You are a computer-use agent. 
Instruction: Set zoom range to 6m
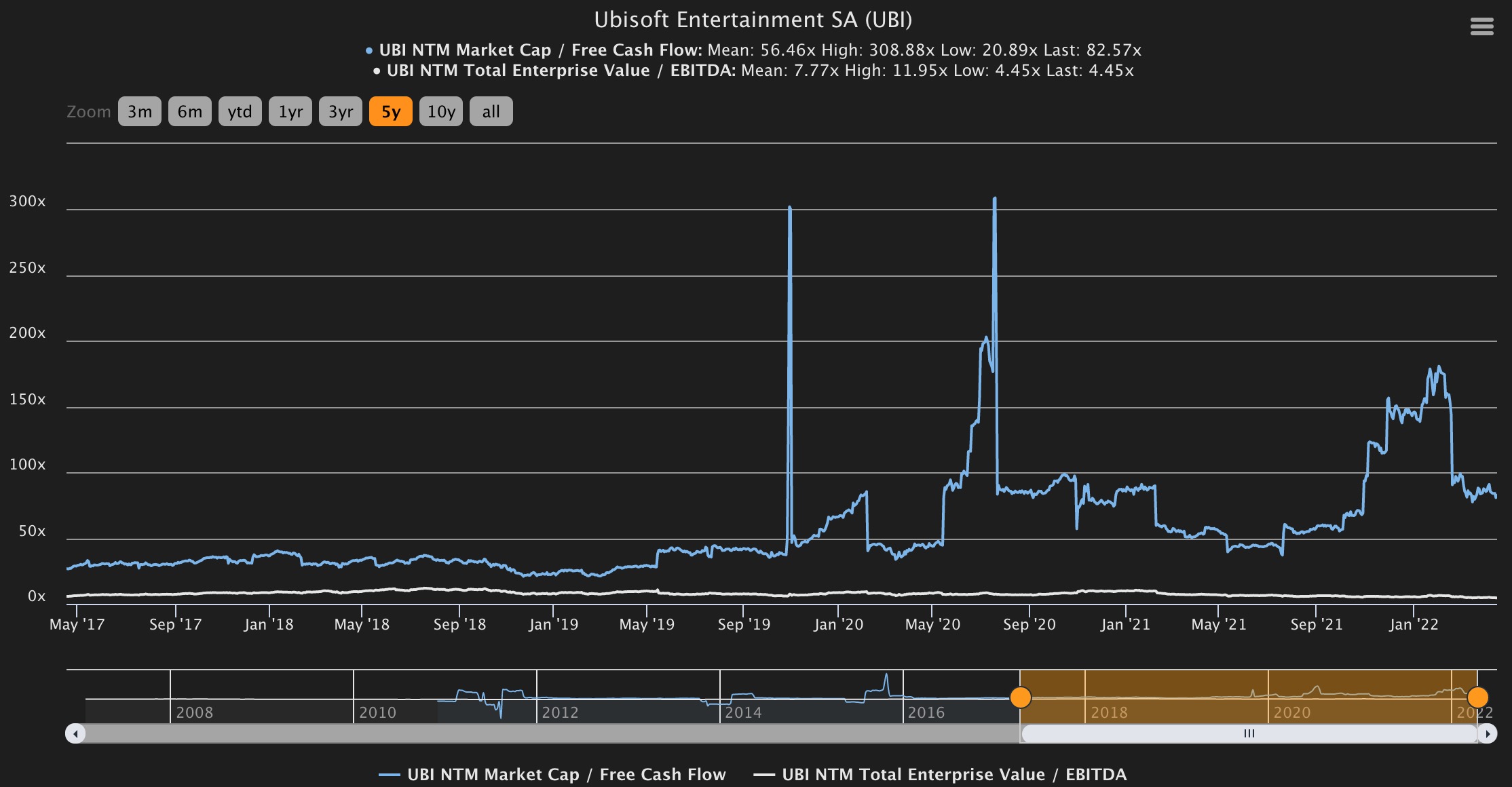(190, 111)
